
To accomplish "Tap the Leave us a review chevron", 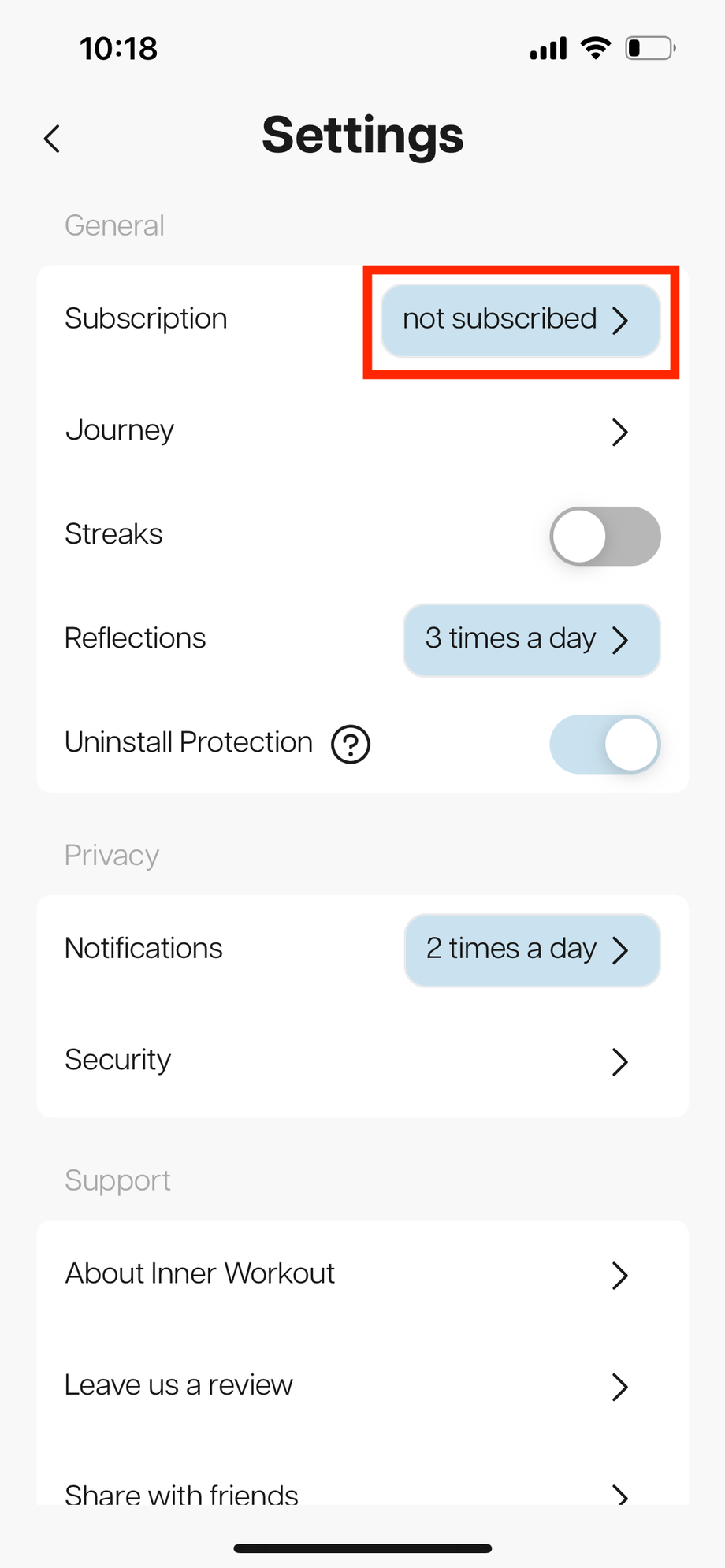I will [x=620, y=1387].
